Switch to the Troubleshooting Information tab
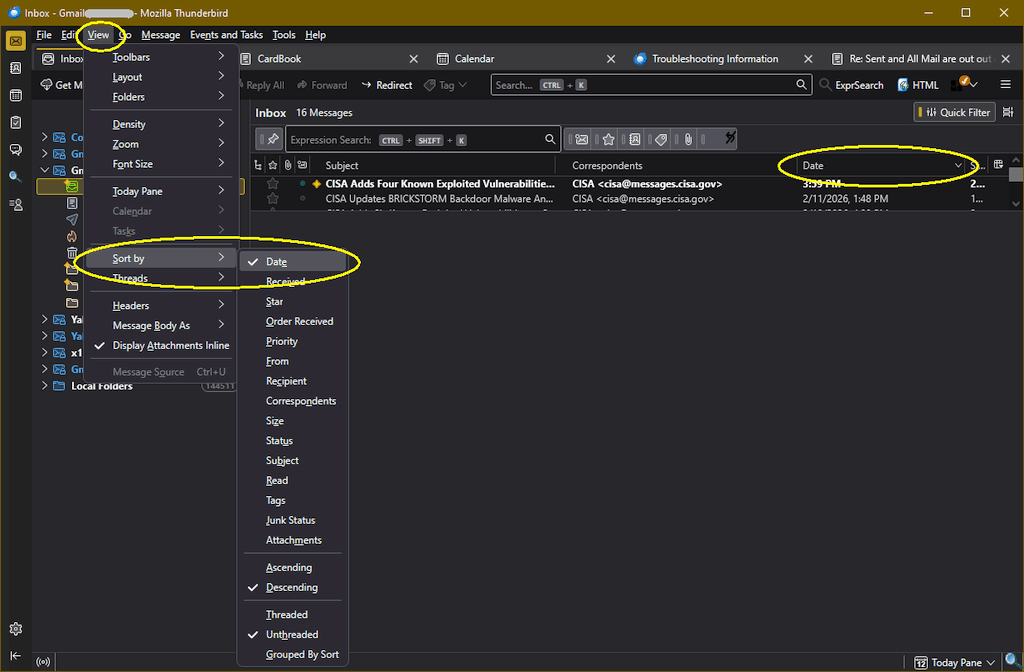 tap(714, 59)
